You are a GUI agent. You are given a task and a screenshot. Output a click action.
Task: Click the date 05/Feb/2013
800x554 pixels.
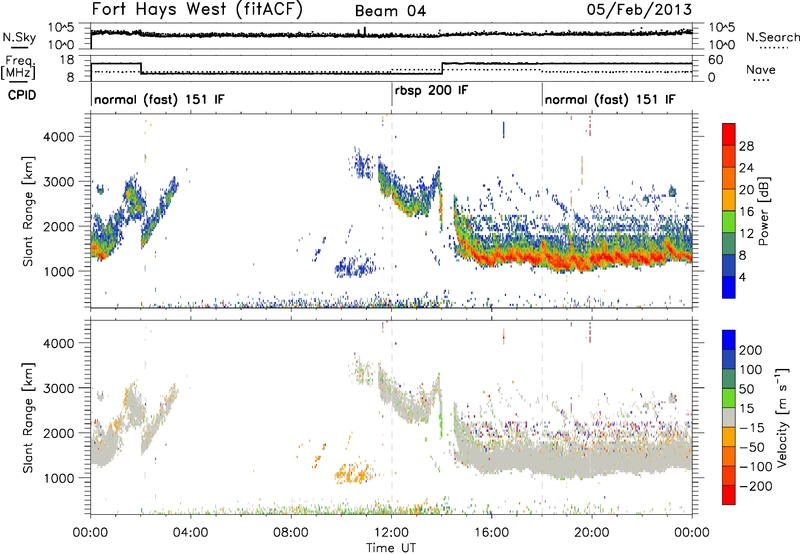(639, 9)
